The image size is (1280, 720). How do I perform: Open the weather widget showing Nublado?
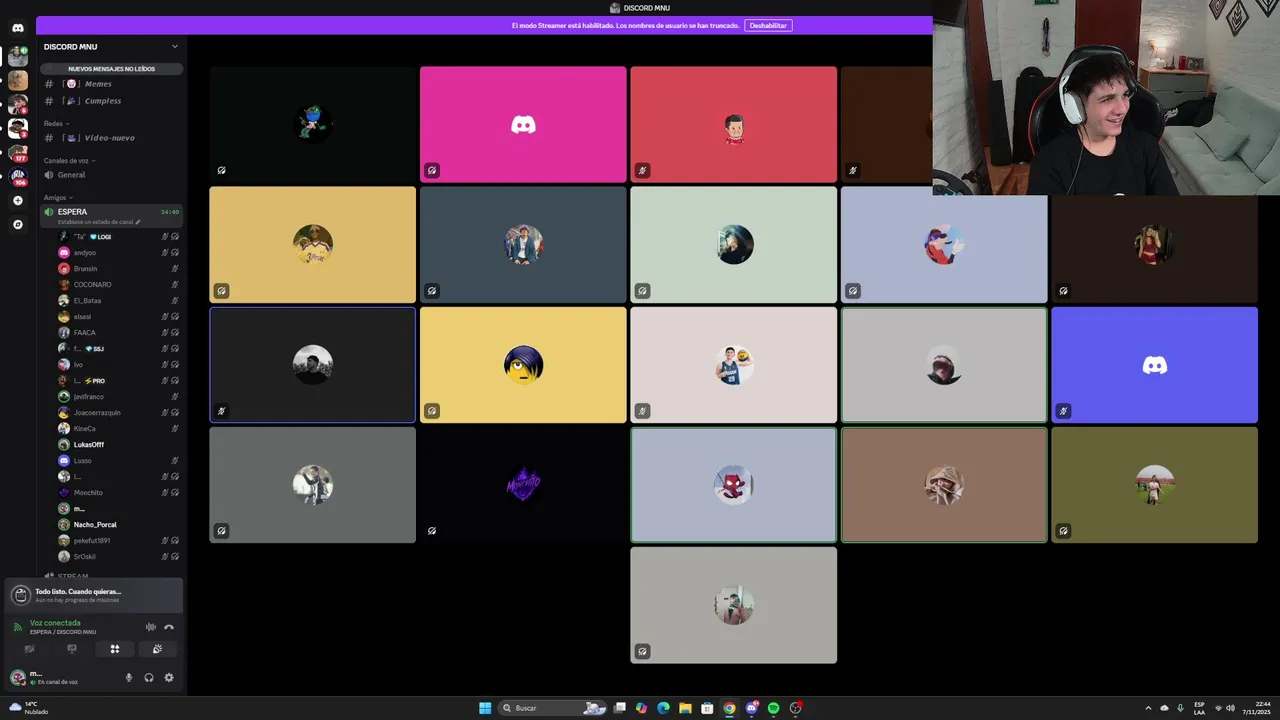coord(29,708)
